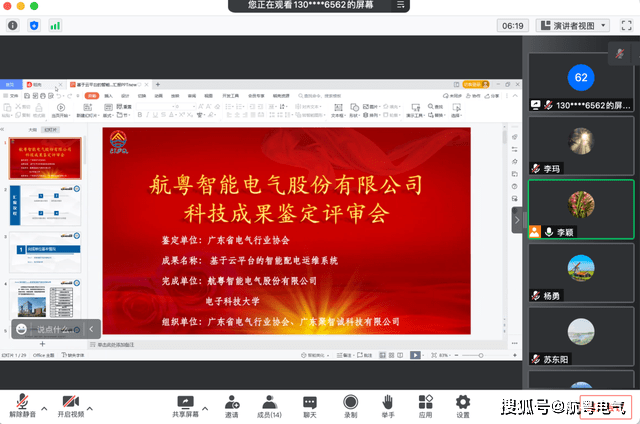Screen dimensions: 640x424
Task: Click the WPS text box (文本框) tool
Action: coord(338,110)
